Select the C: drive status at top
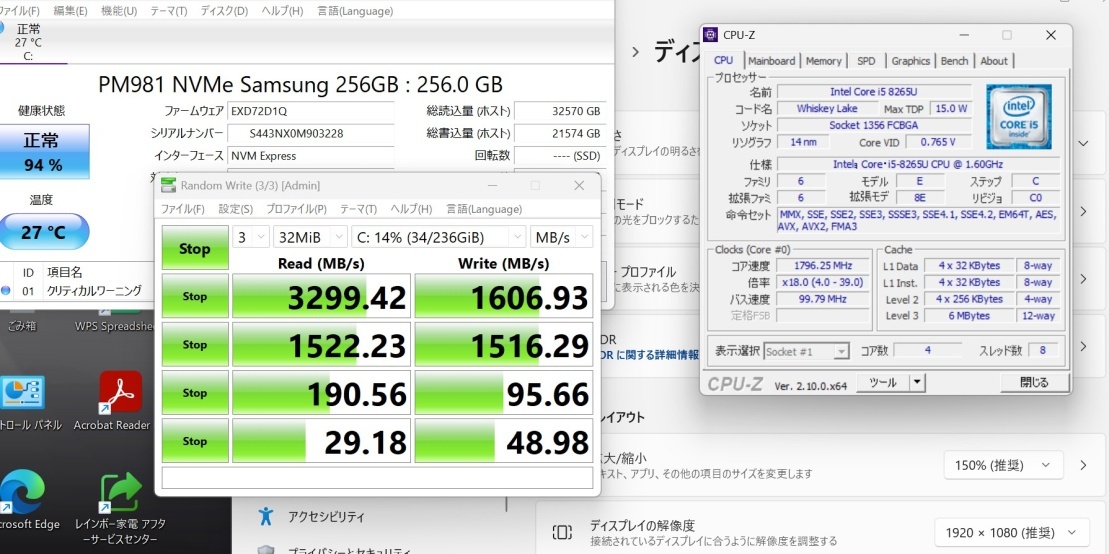Viewport: 1109px width, 554px height. pyautogui.click(x=28, y=42)
